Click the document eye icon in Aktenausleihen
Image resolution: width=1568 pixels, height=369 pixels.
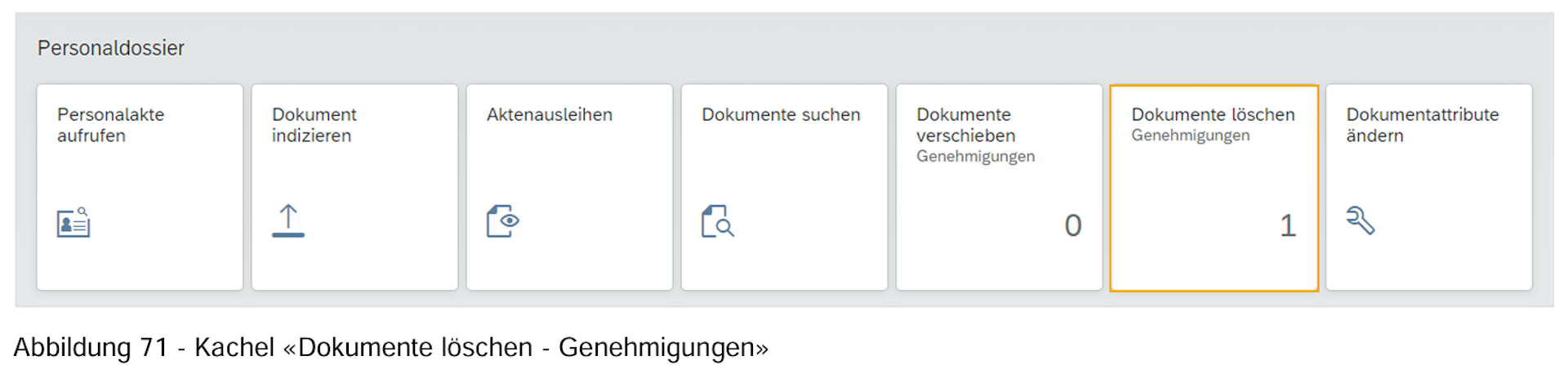coord(503,221)
